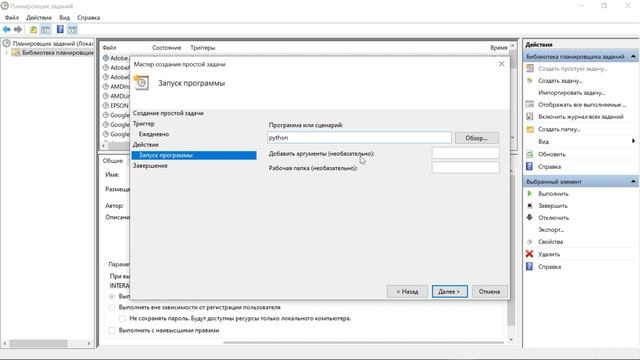Select radio 'Выполнять вне зависимости от регистрации'

pyautogui.click(x=111, y=307)
